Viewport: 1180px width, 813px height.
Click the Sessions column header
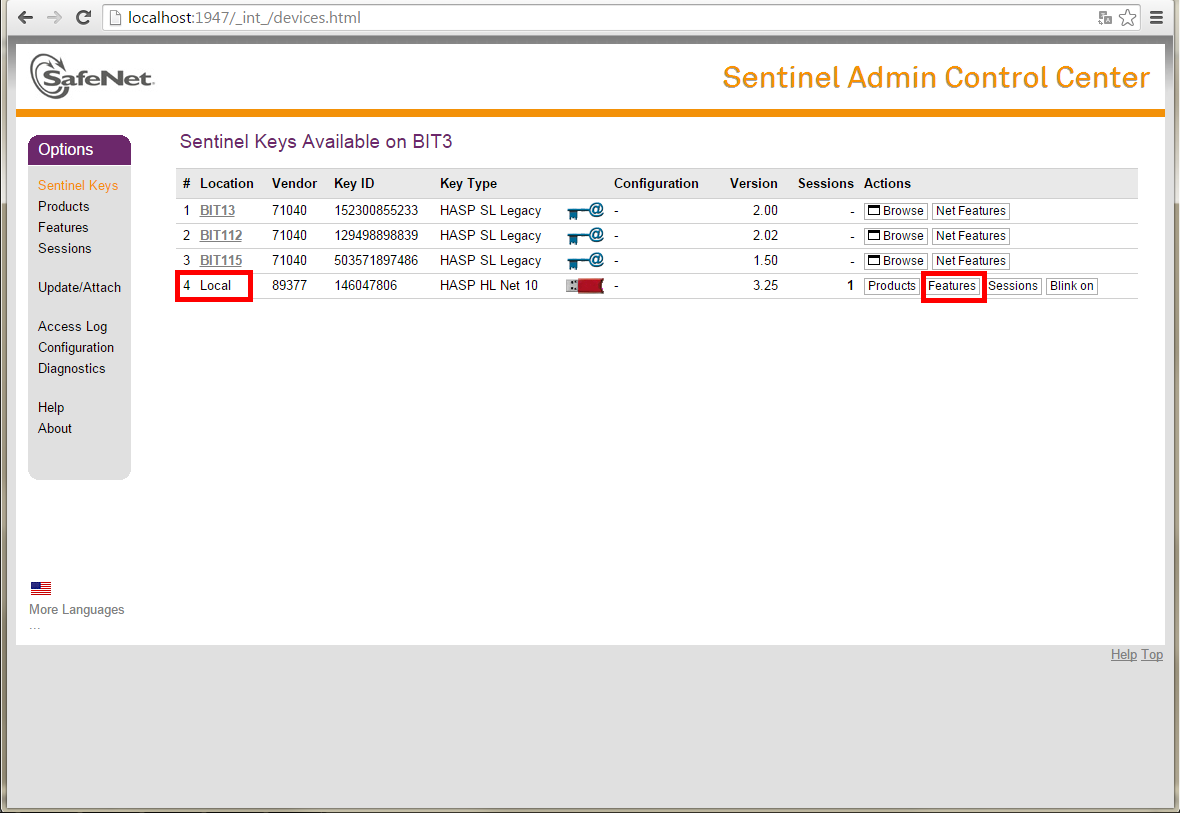tap(826, 184)
